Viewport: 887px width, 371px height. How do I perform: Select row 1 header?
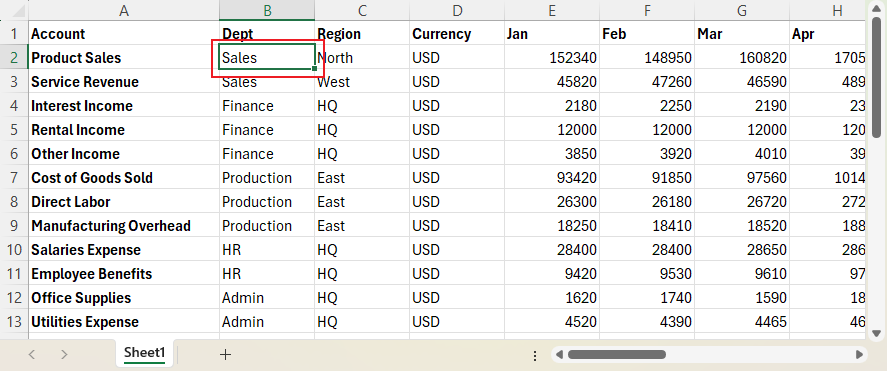(14, 33)
